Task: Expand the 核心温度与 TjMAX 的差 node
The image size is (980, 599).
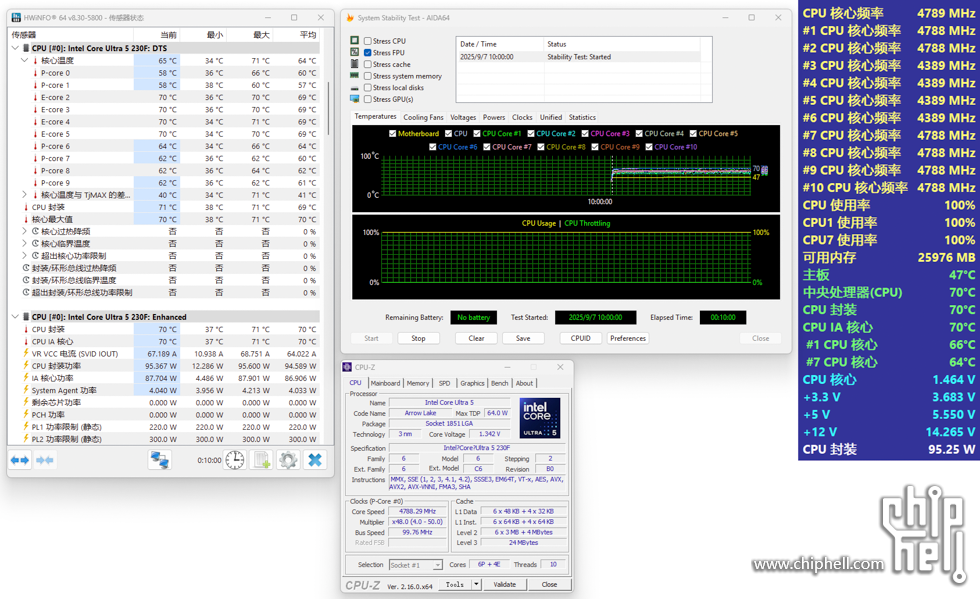Action: [24, 194]
